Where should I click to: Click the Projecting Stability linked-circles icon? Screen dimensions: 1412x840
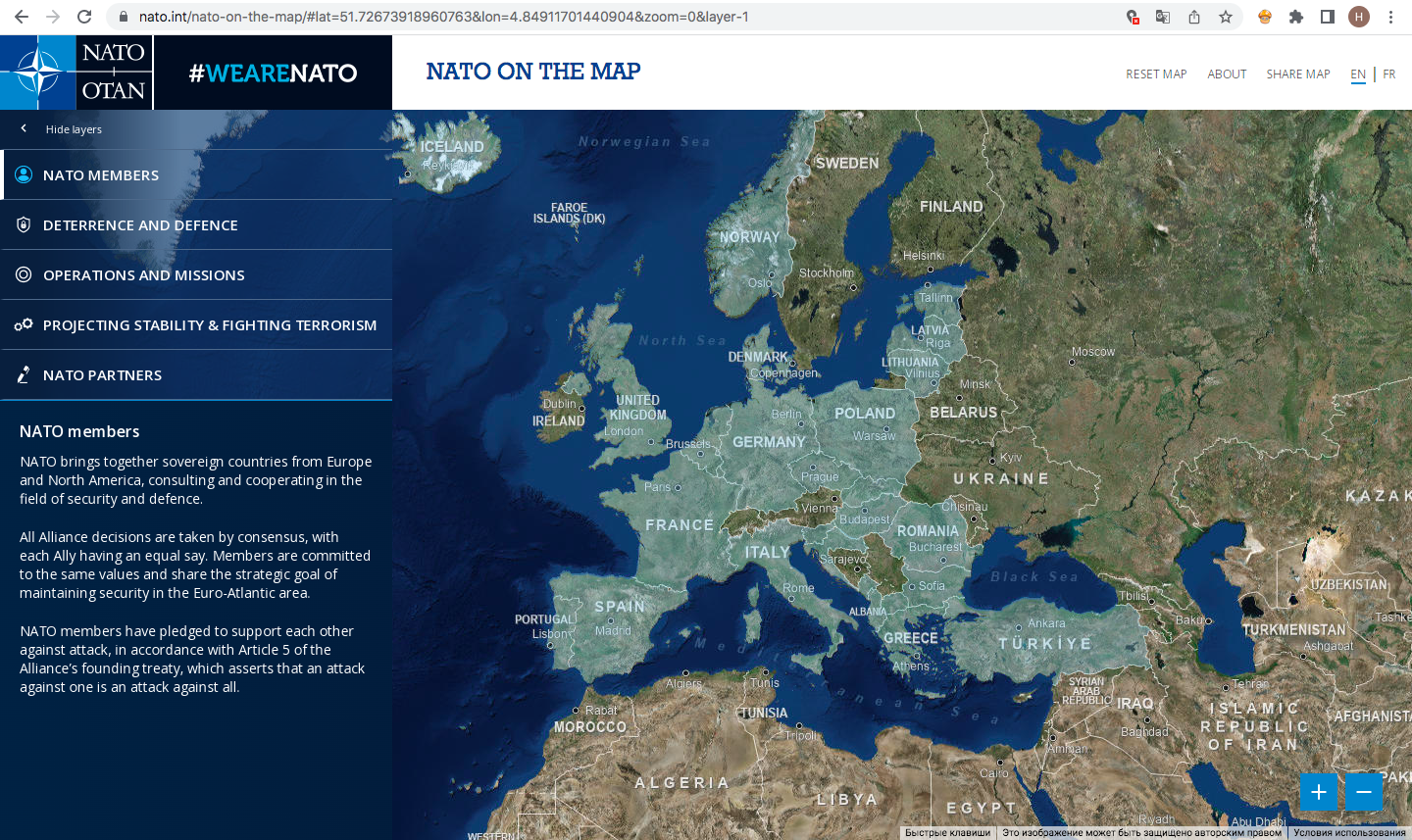(24, 324)
